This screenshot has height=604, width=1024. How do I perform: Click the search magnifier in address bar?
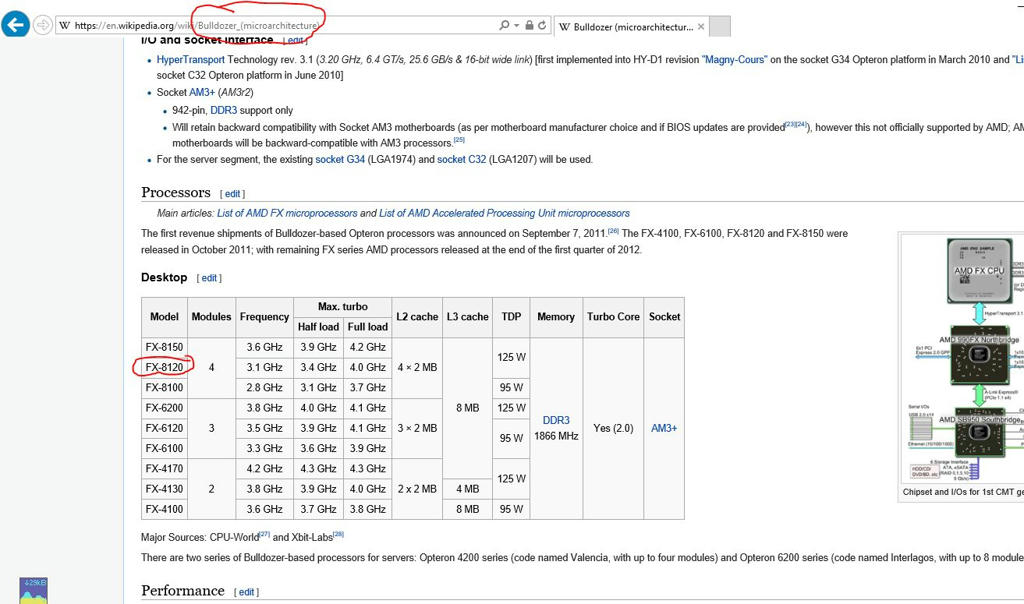pyautogui.click(x=503, y=25)
